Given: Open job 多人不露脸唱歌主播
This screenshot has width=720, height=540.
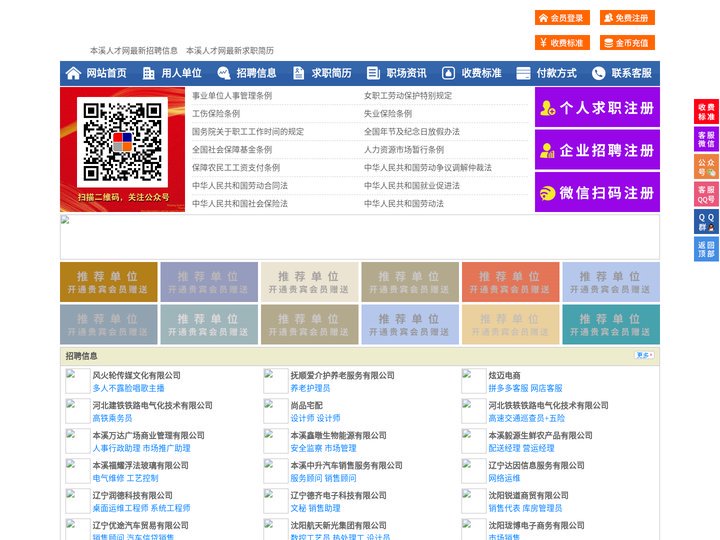Looking at the screenshot, I should (x=128, y=388).
